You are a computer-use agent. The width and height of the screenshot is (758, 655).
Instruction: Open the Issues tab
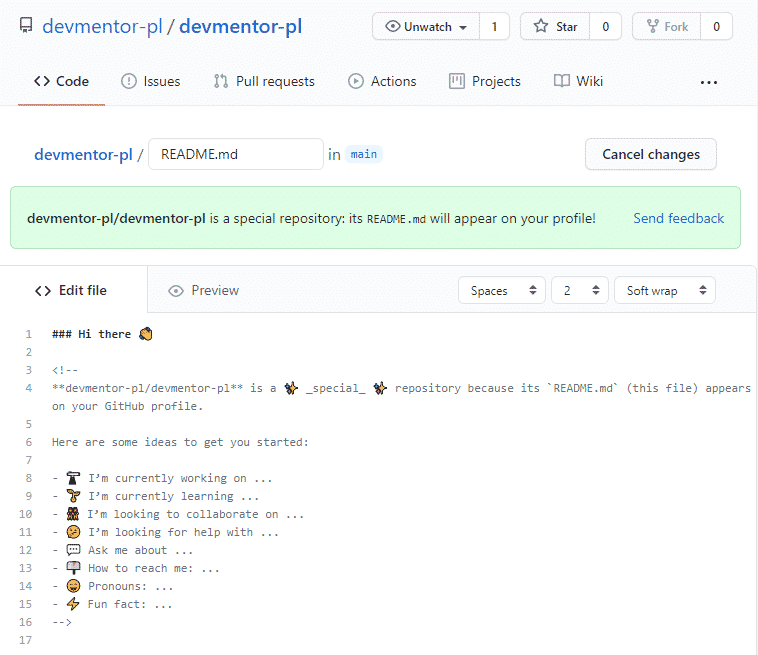point(150,81)
